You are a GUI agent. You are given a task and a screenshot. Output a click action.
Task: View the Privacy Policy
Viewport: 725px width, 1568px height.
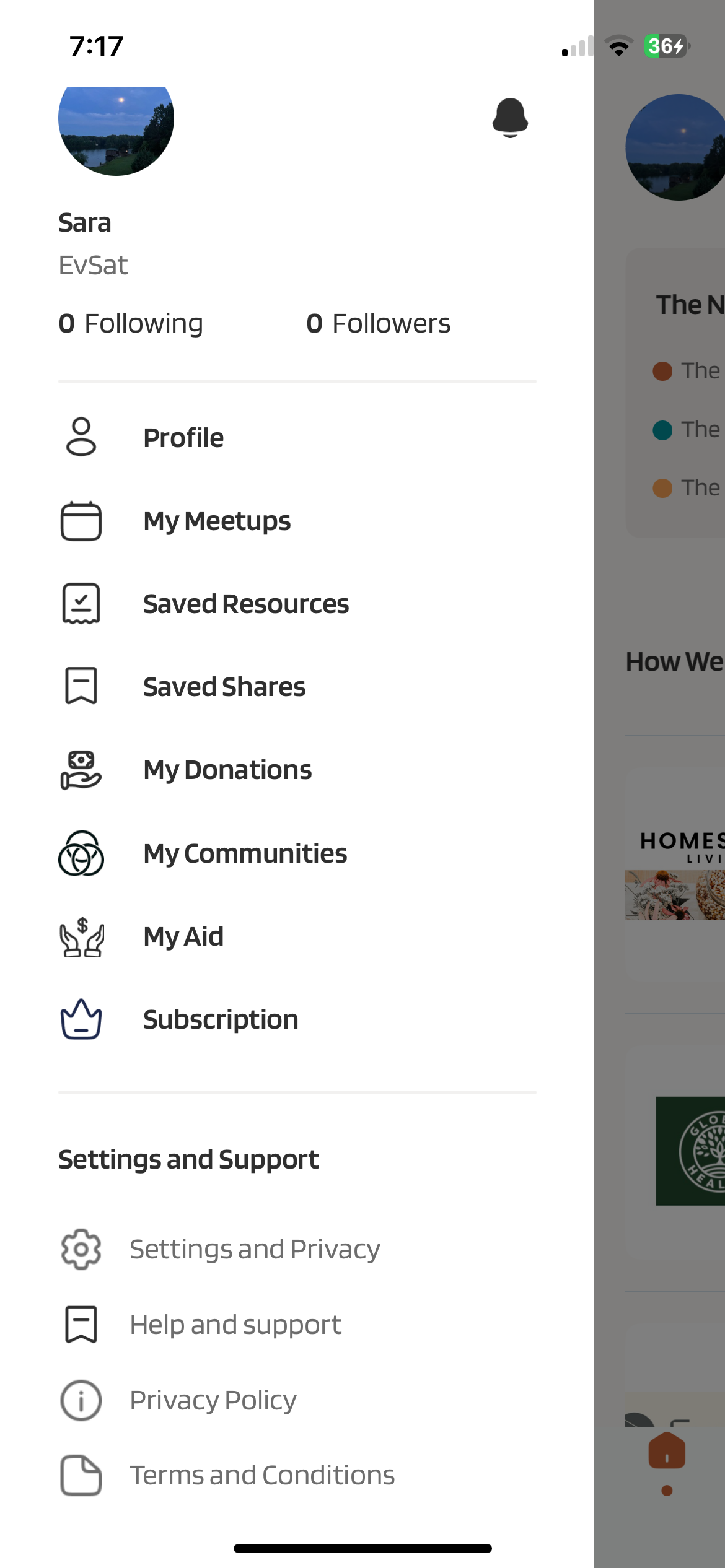[x=213, y=1400]
